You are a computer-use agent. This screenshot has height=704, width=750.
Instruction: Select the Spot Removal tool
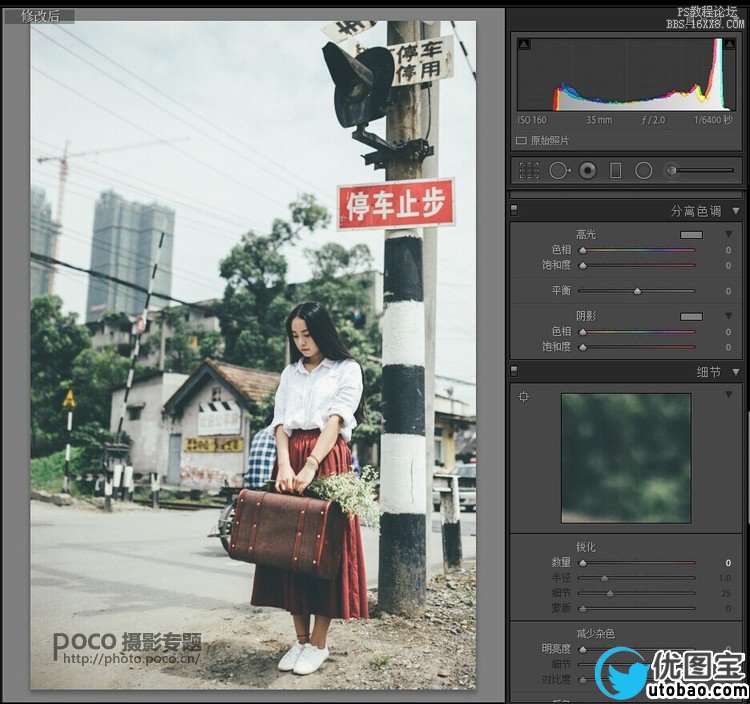pos(559,171)
